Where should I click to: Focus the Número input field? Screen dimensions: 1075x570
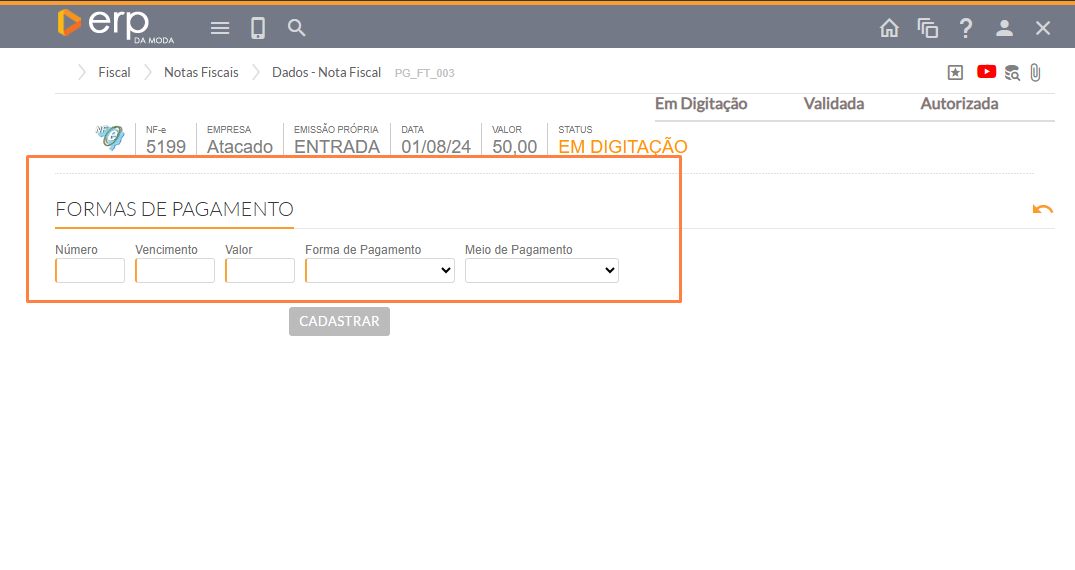[90, 270]
